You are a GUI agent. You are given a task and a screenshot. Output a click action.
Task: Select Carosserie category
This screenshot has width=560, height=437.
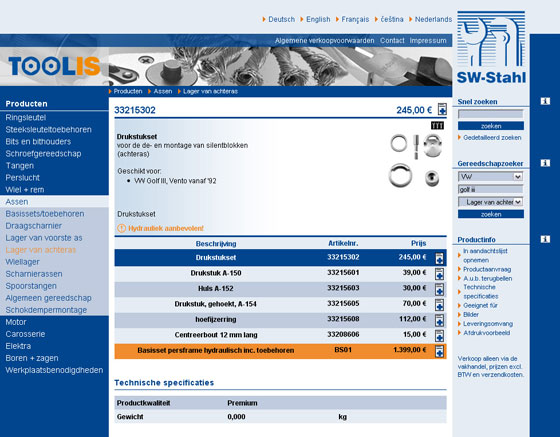click(x=25, y=334)
